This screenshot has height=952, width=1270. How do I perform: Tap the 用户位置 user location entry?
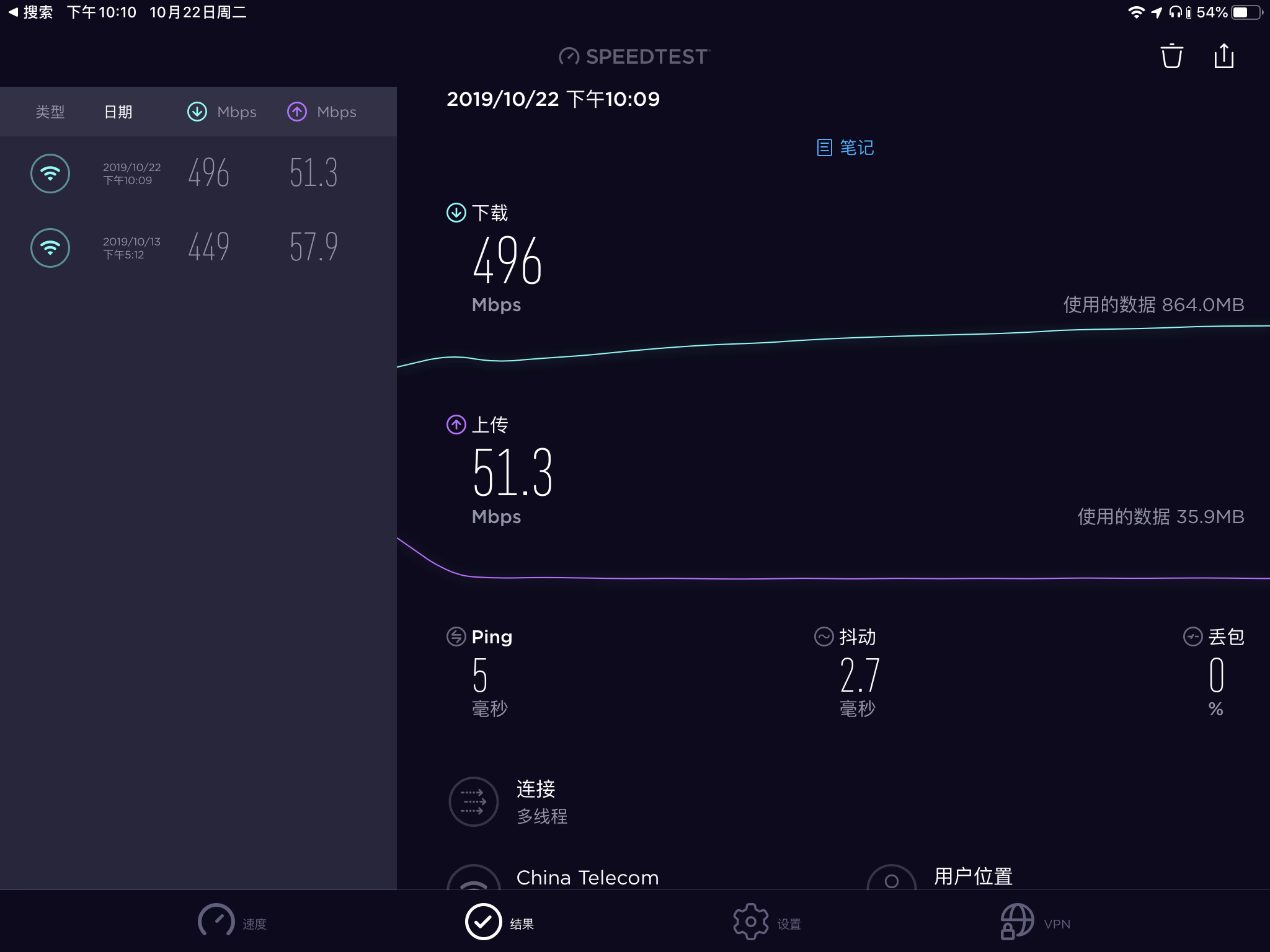972,877
